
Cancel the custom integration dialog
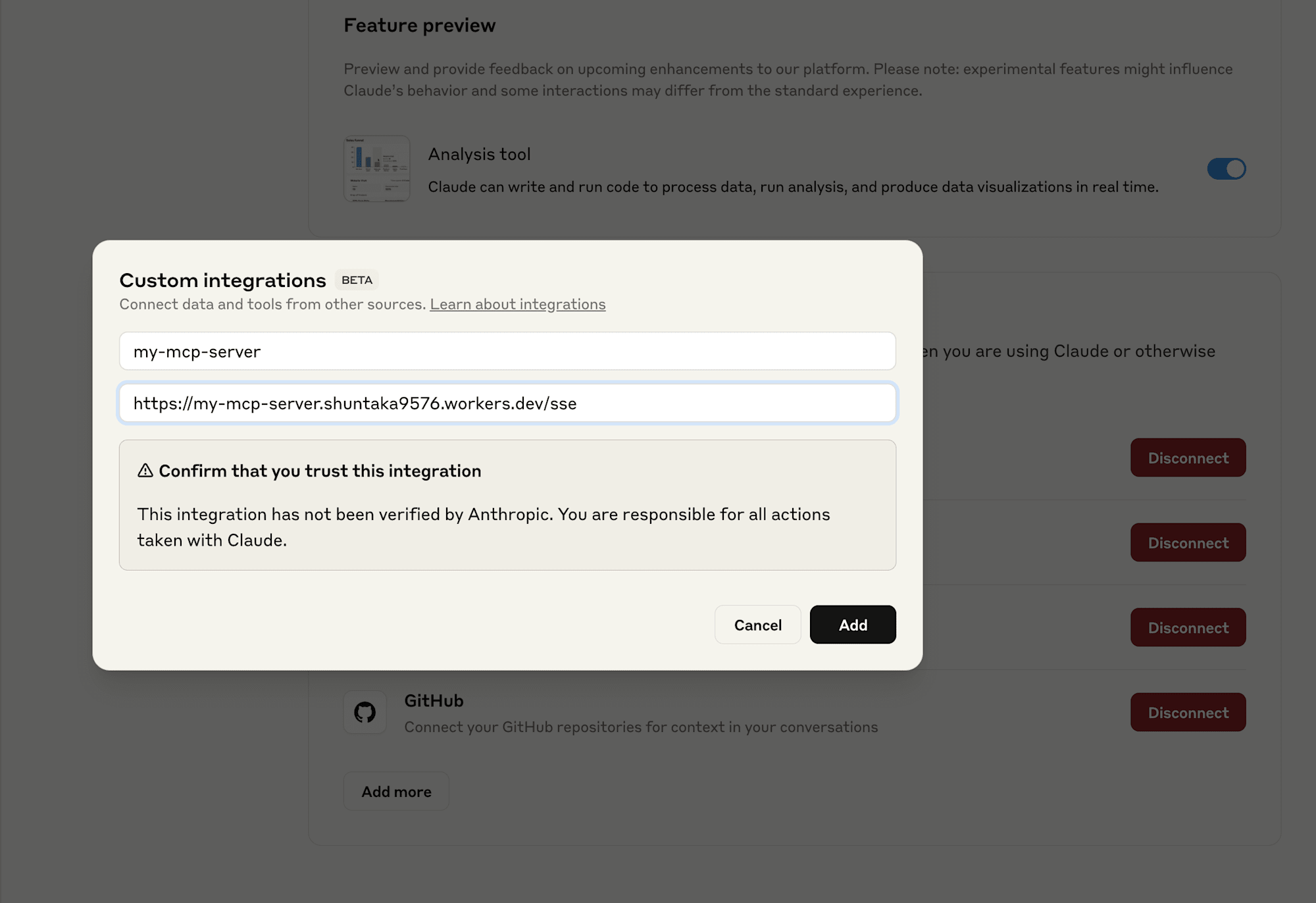(758, 625)
